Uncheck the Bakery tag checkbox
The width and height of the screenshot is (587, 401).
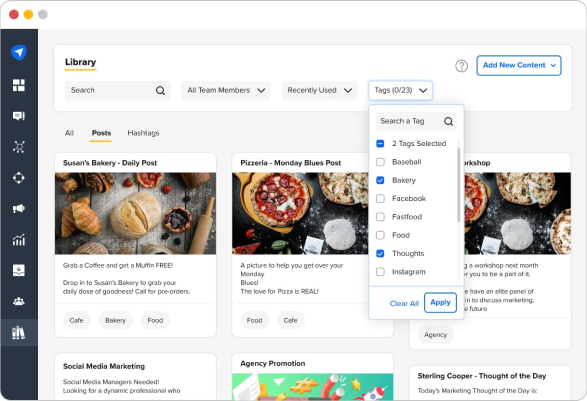click(x=380, y=180)
